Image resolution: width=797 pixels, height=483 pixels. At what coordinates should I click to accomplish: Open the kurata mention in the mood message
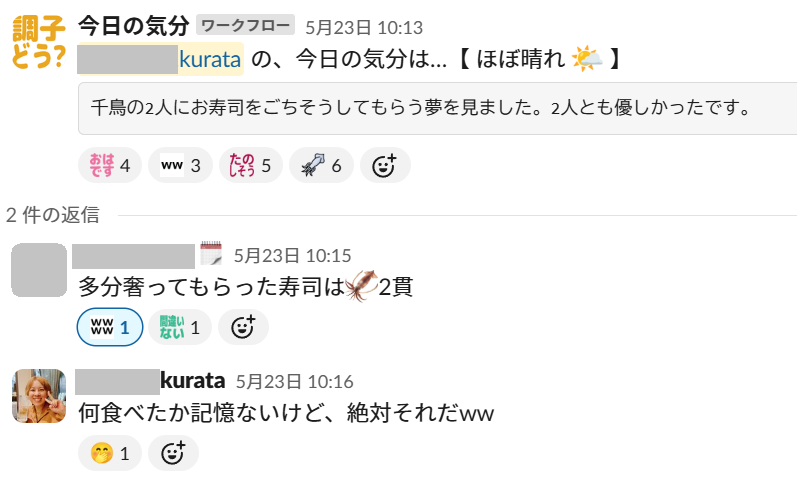pos(160,59)
